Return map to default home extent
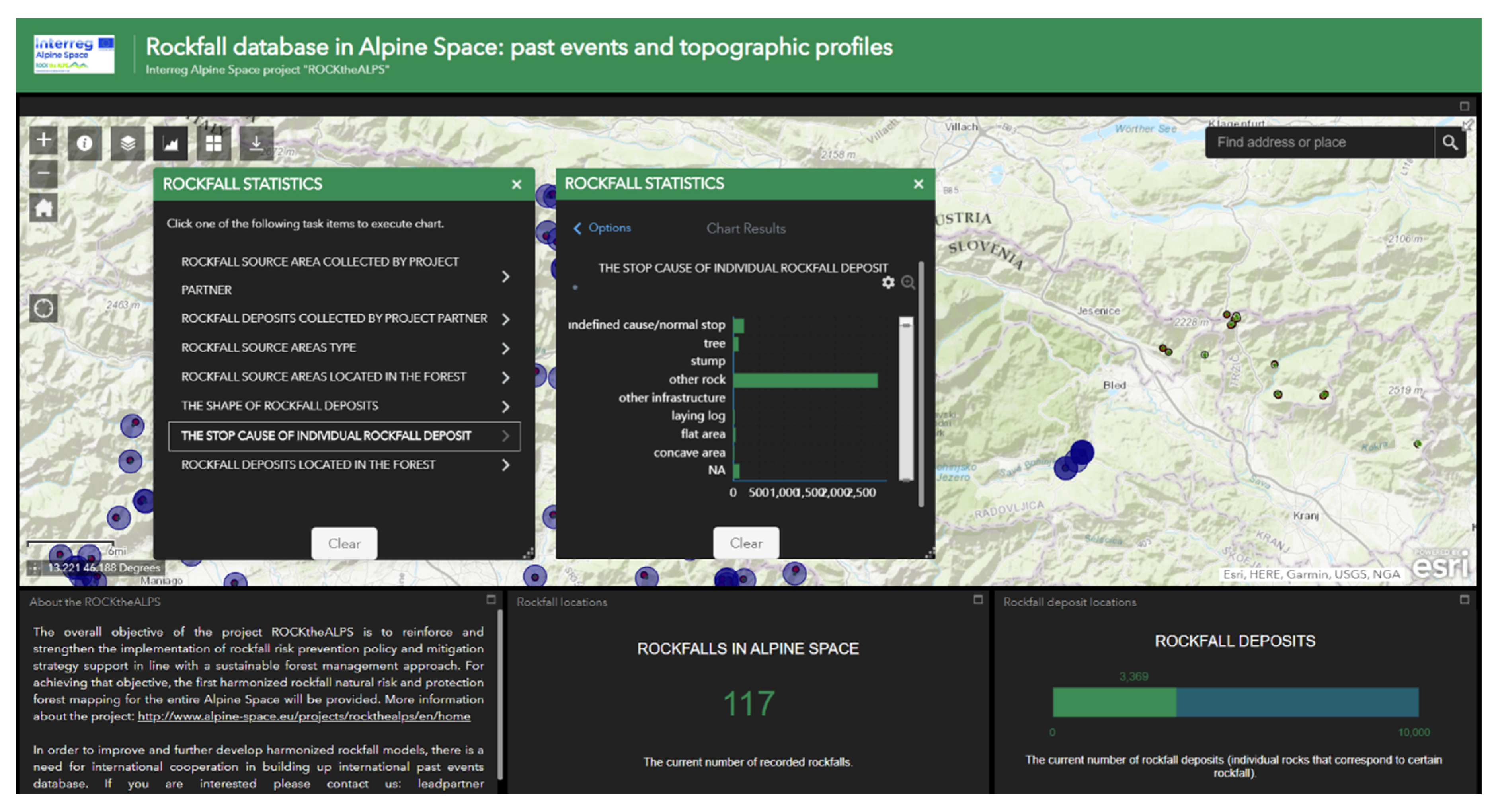This screenshot has width=1496, height=812. tap(43, 208)
